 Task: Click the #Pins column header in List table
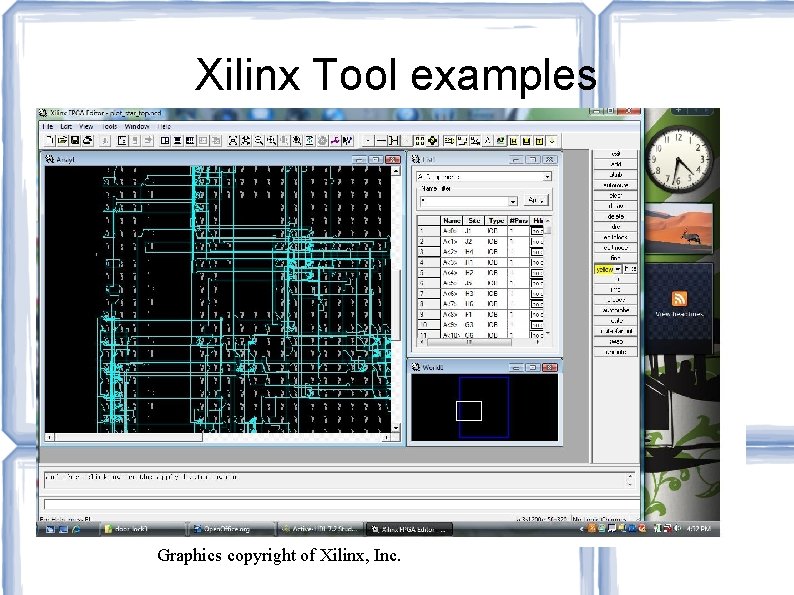tap(518, 220)
